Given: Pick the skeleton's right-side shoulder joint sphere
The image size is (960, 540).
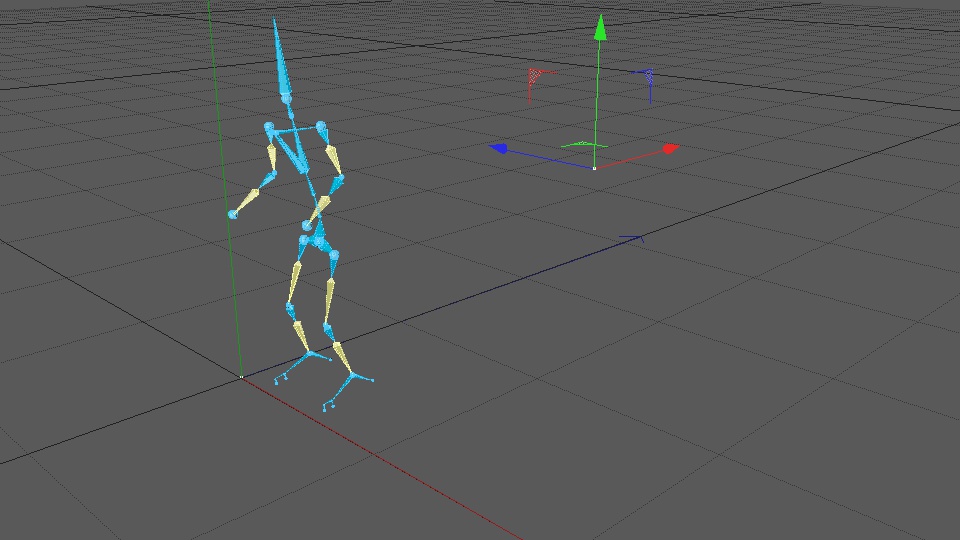Looking at the screenshot, I should point(321,127).
